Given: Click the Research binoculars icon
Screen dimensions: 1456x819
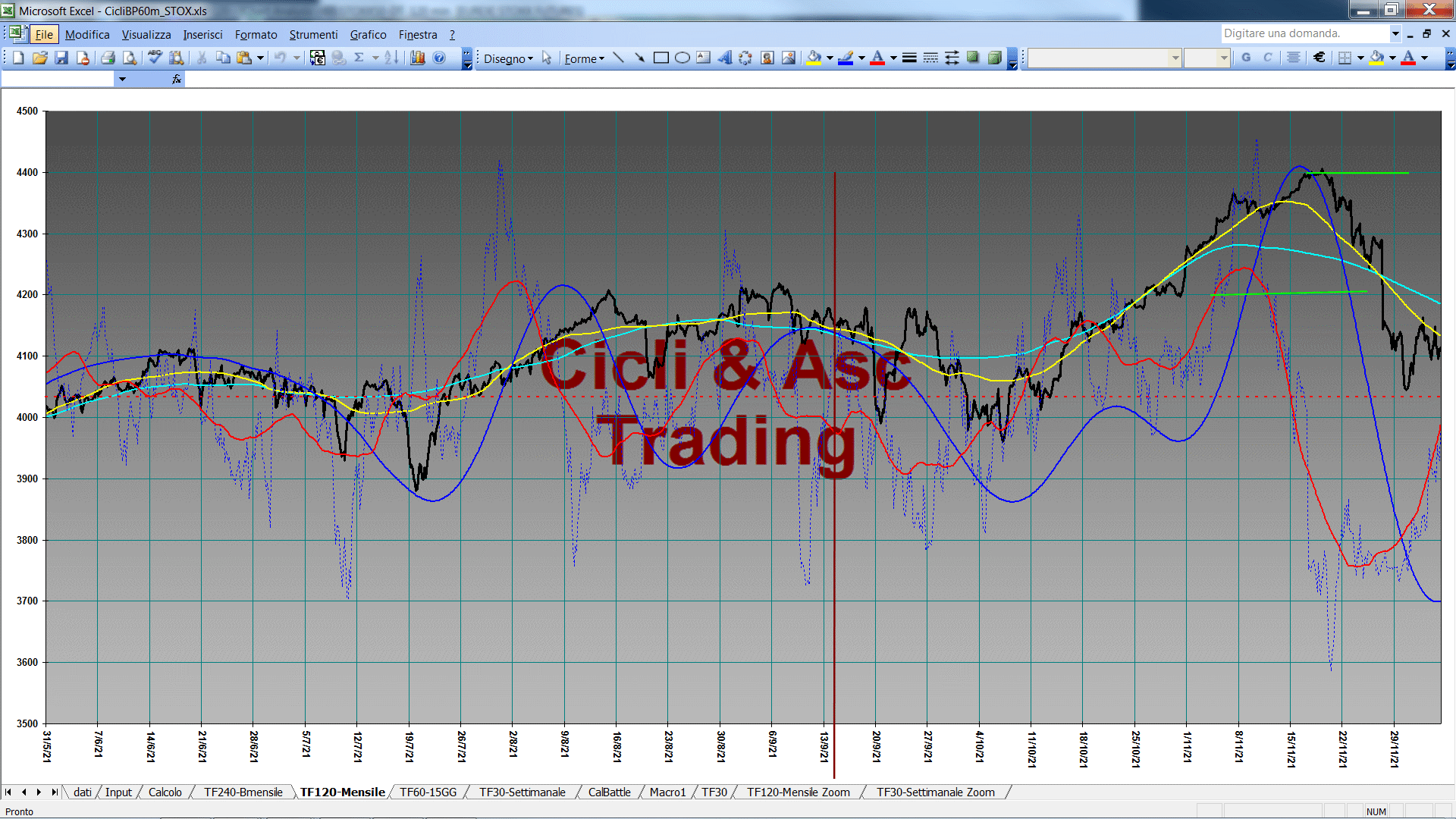Looking at the screenshot, I should click(177, 58).
